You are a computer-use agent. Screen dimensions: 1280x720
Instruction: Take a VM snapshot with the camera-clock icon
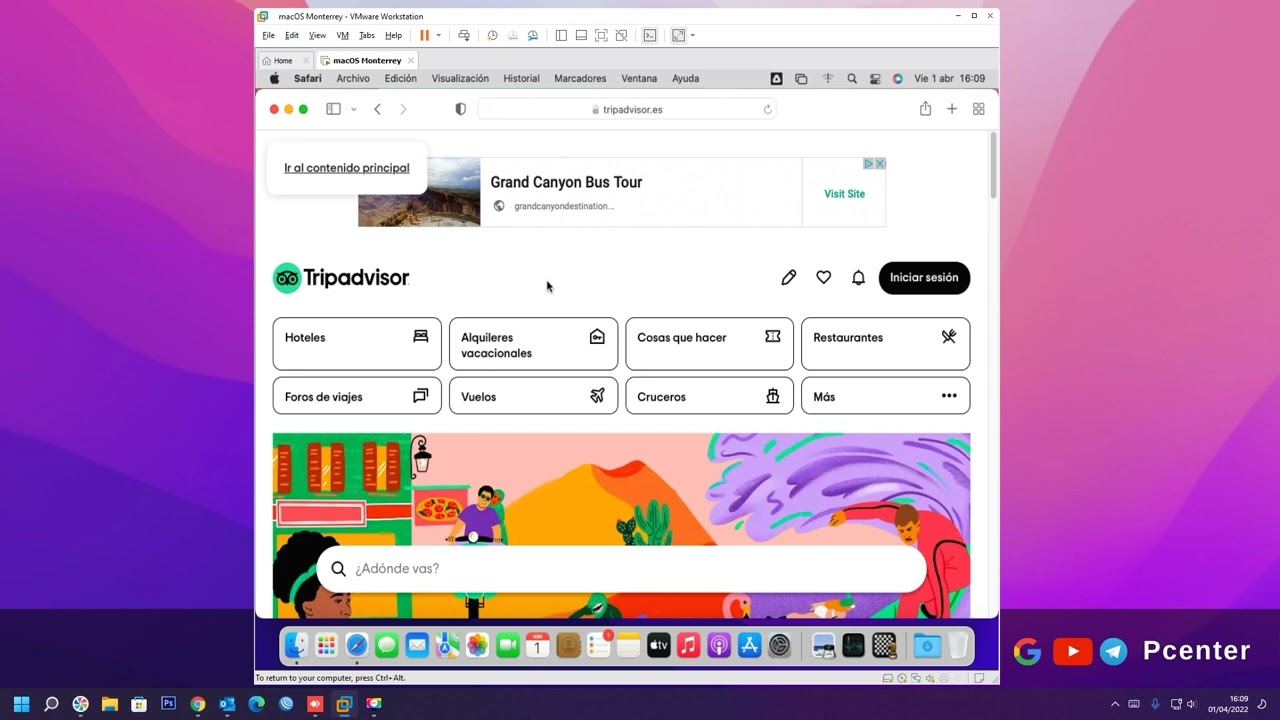coord(492,35)
